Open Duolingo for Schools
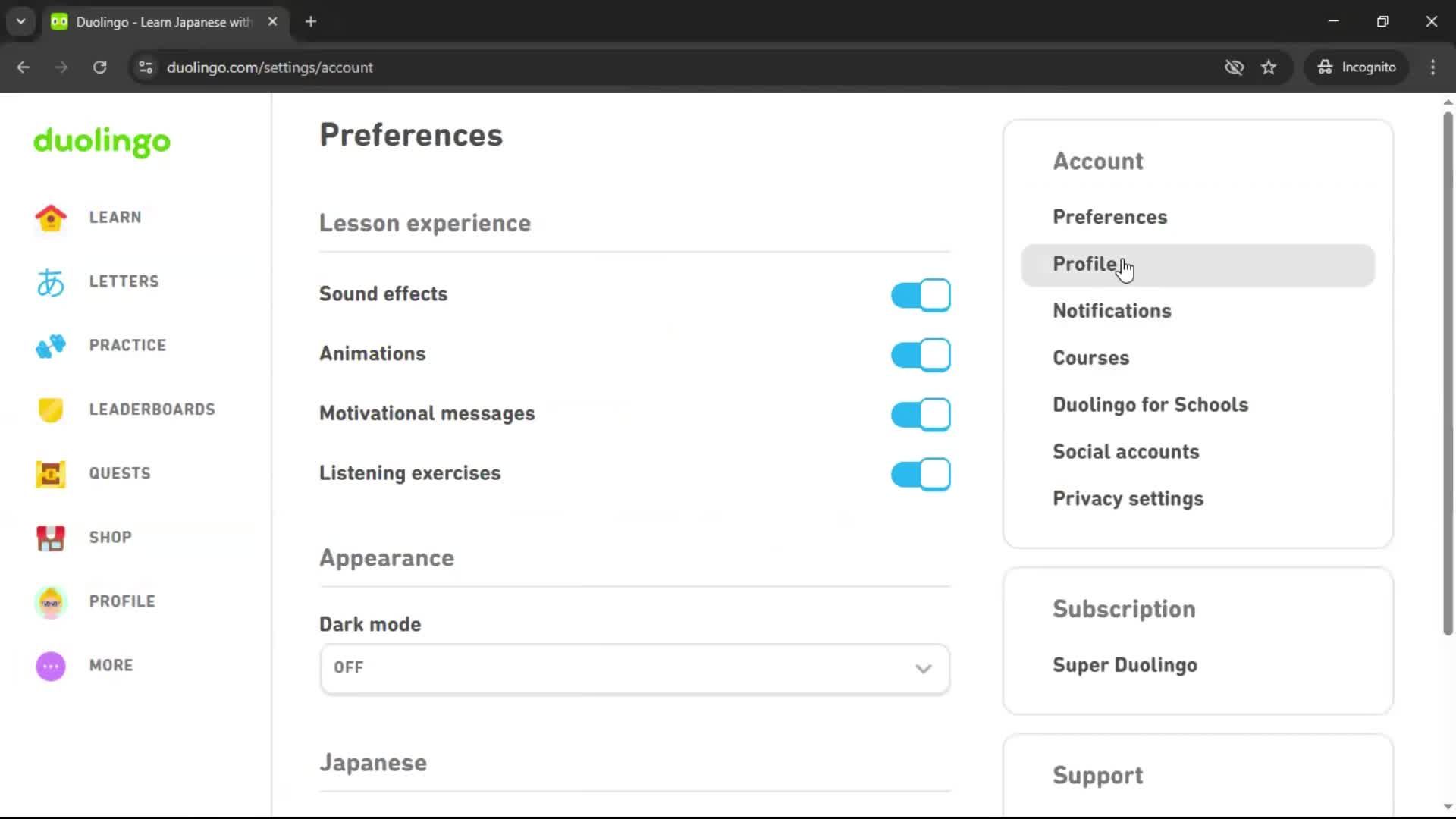Image resolution: width=1456 pixels, height=819 pixels. pyautogui.click(x=1150, y=404)
